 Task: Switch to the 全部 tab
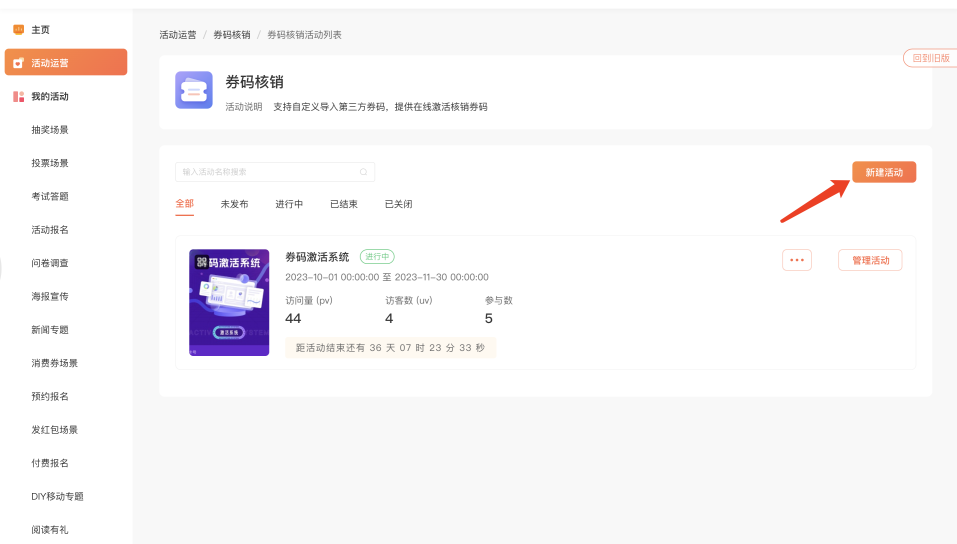tap(184, 203)
